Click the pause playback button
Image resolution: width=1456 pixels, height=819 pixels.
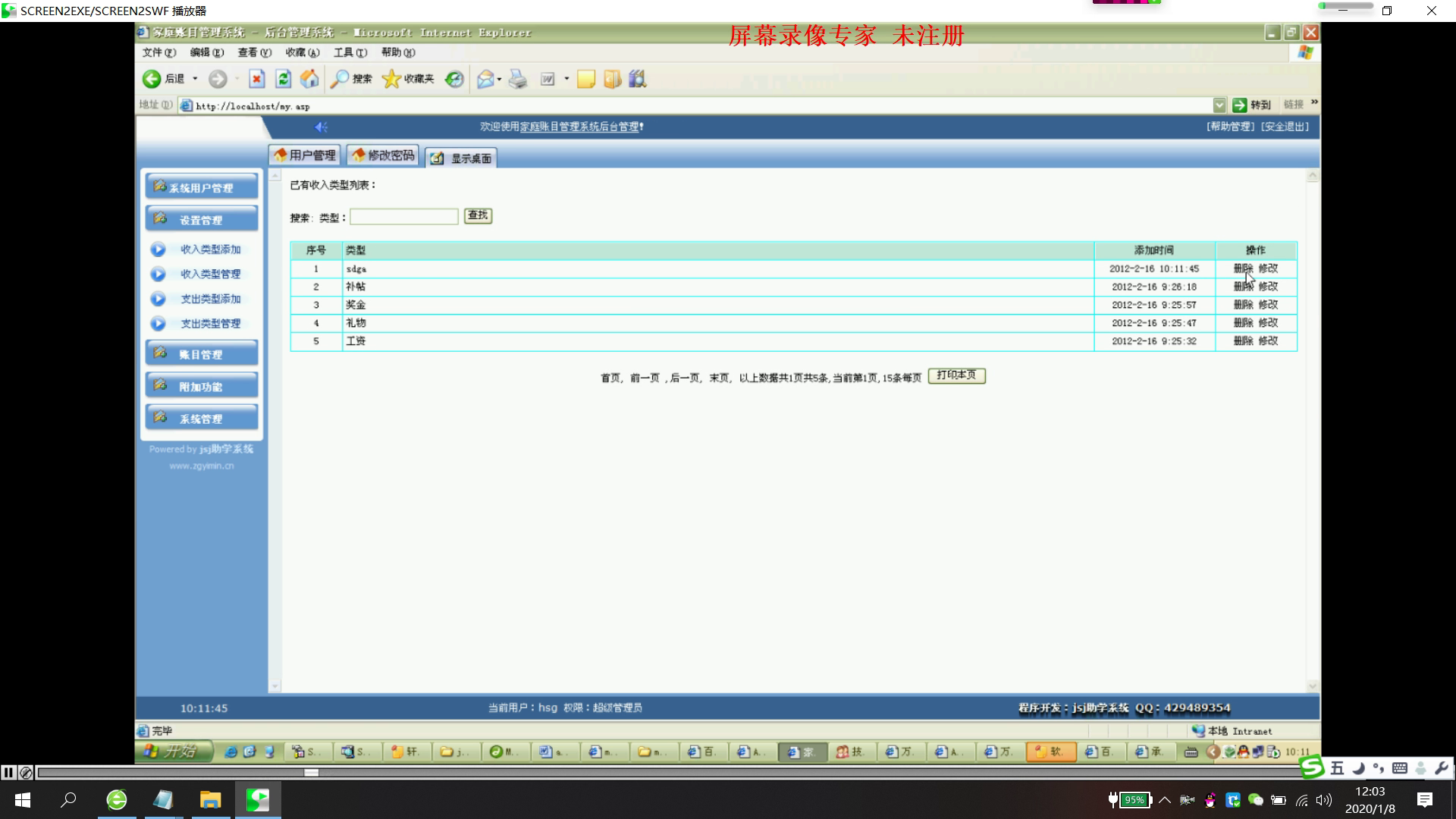coord(8,773)
